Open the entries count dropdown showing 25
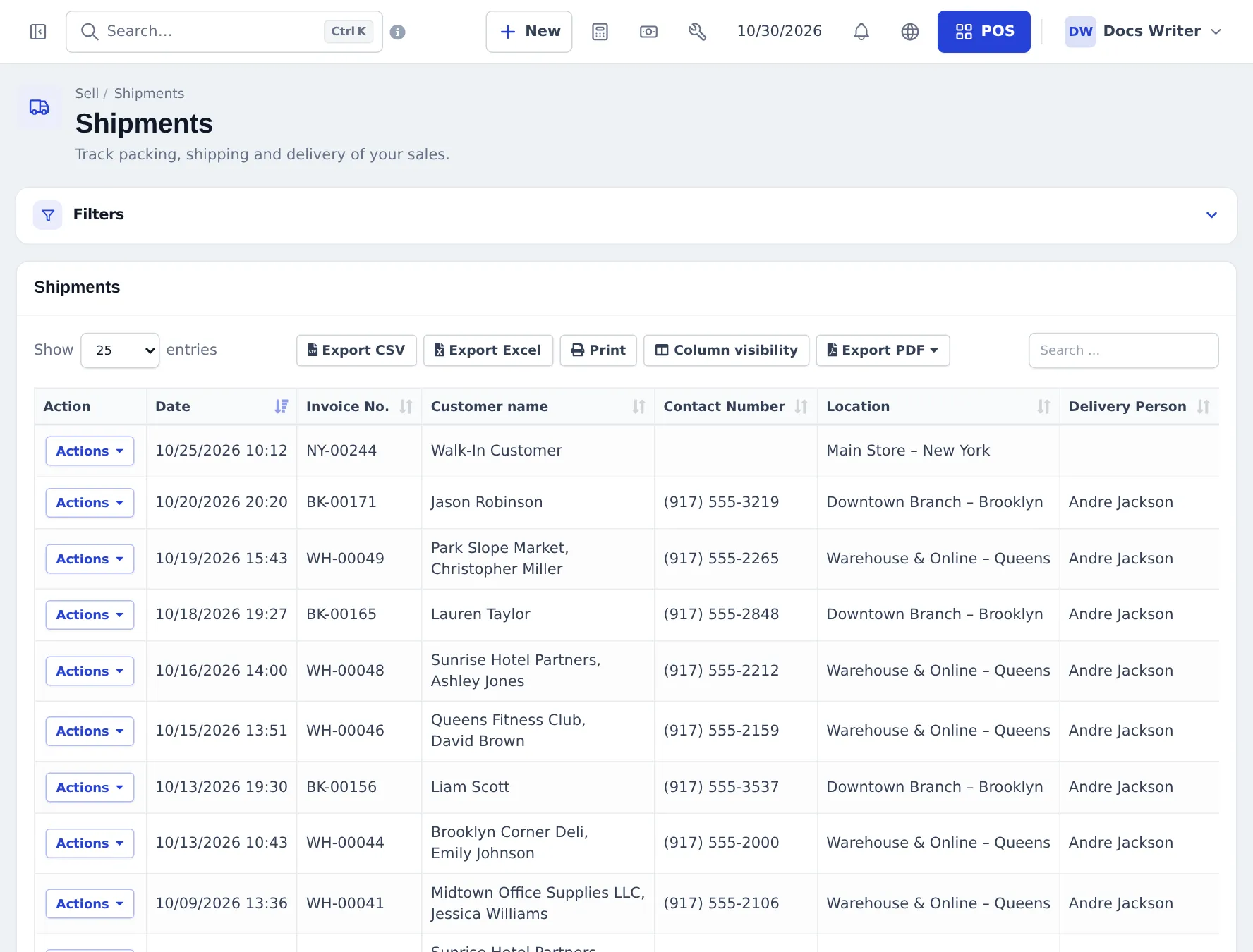This screenshot has height=952, width=1253. (x=120, y=350)
